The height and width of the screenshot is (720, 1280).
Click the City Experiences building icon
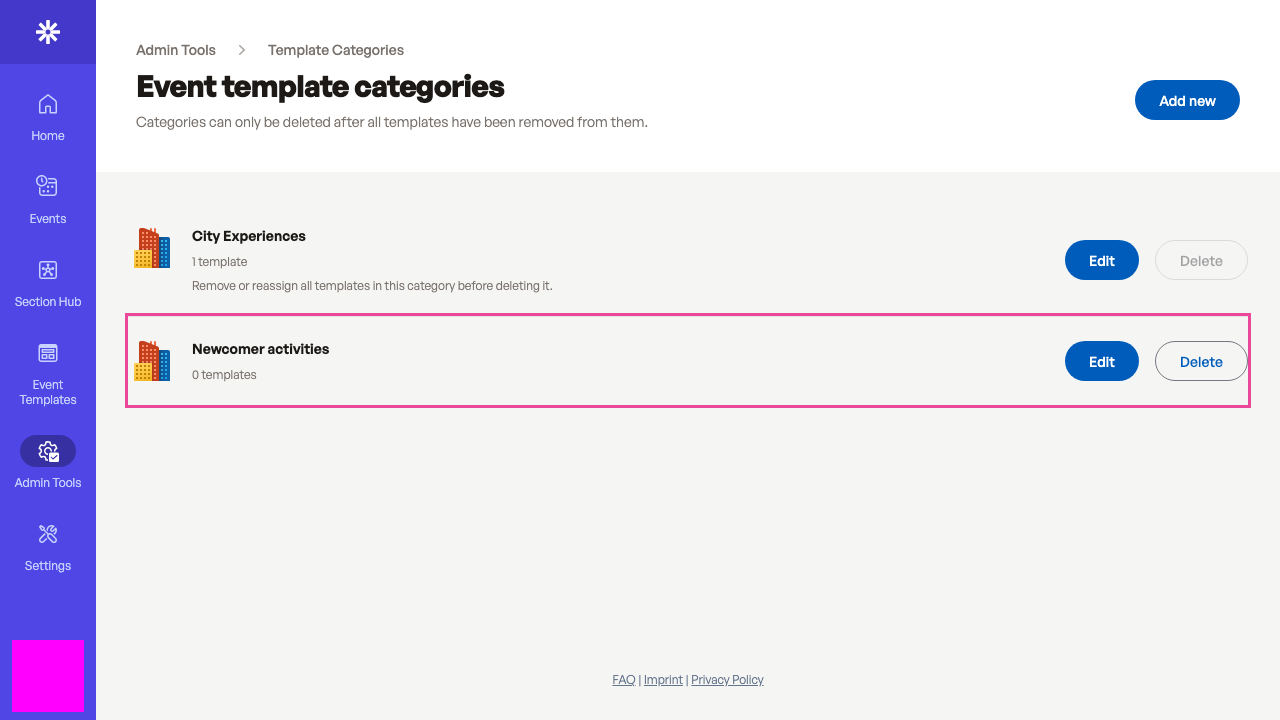click(152, 248)
